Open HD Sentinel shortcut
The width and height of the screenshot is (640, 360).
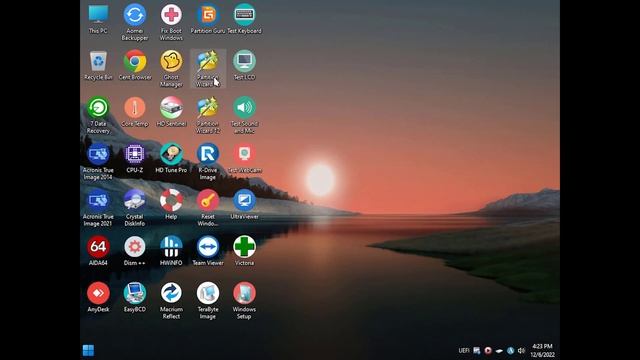coord(171,112)
